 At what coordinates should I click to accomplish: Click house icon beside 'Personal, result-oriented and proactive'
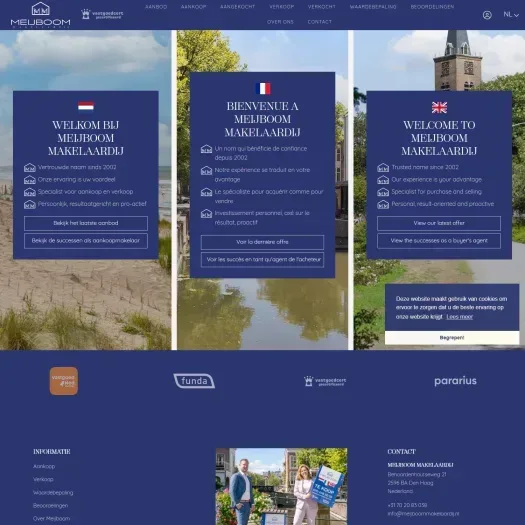(383, 204)
